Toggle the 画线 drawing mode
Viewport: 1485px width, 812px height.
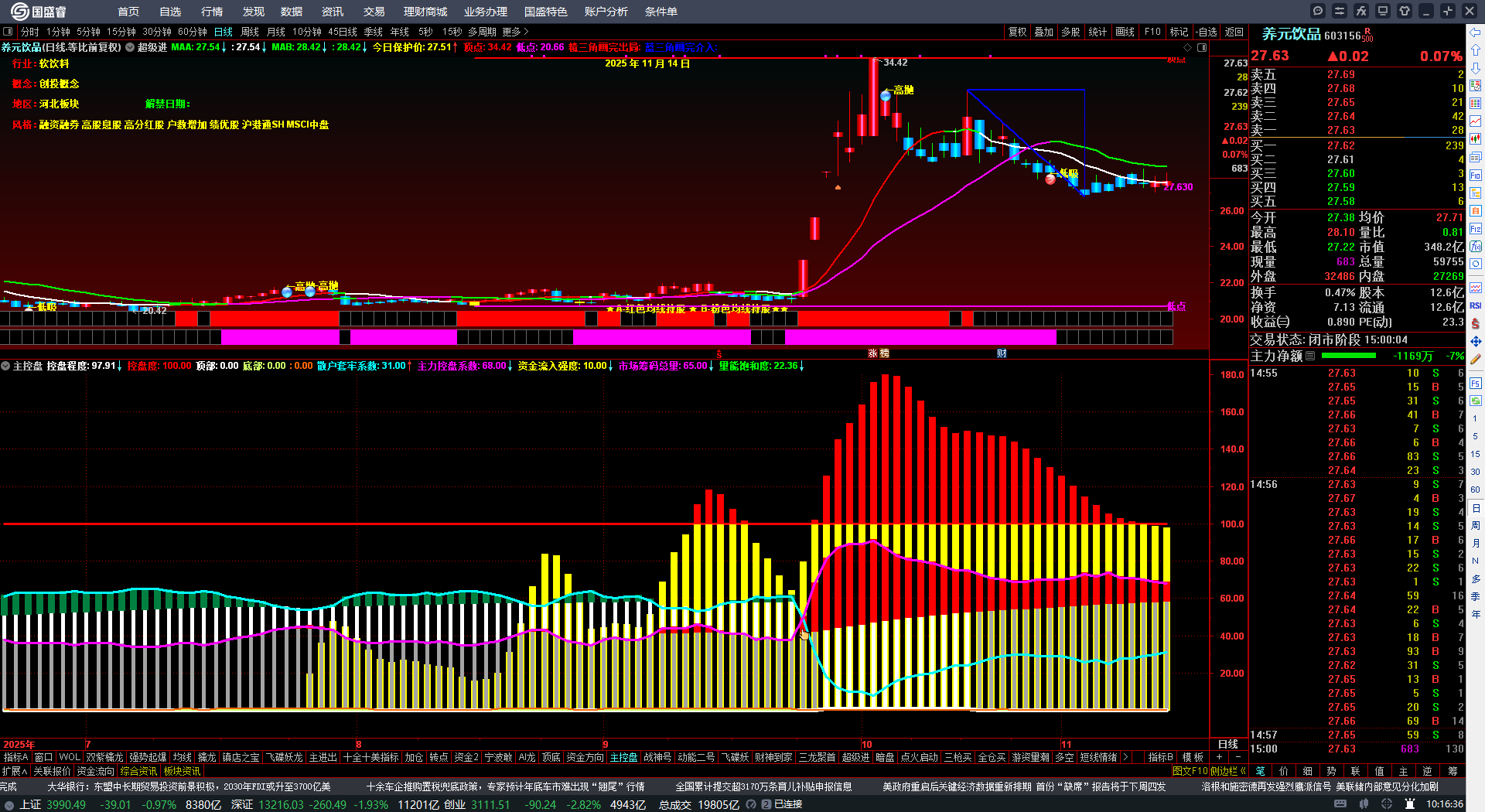(x=1125, y=32)
